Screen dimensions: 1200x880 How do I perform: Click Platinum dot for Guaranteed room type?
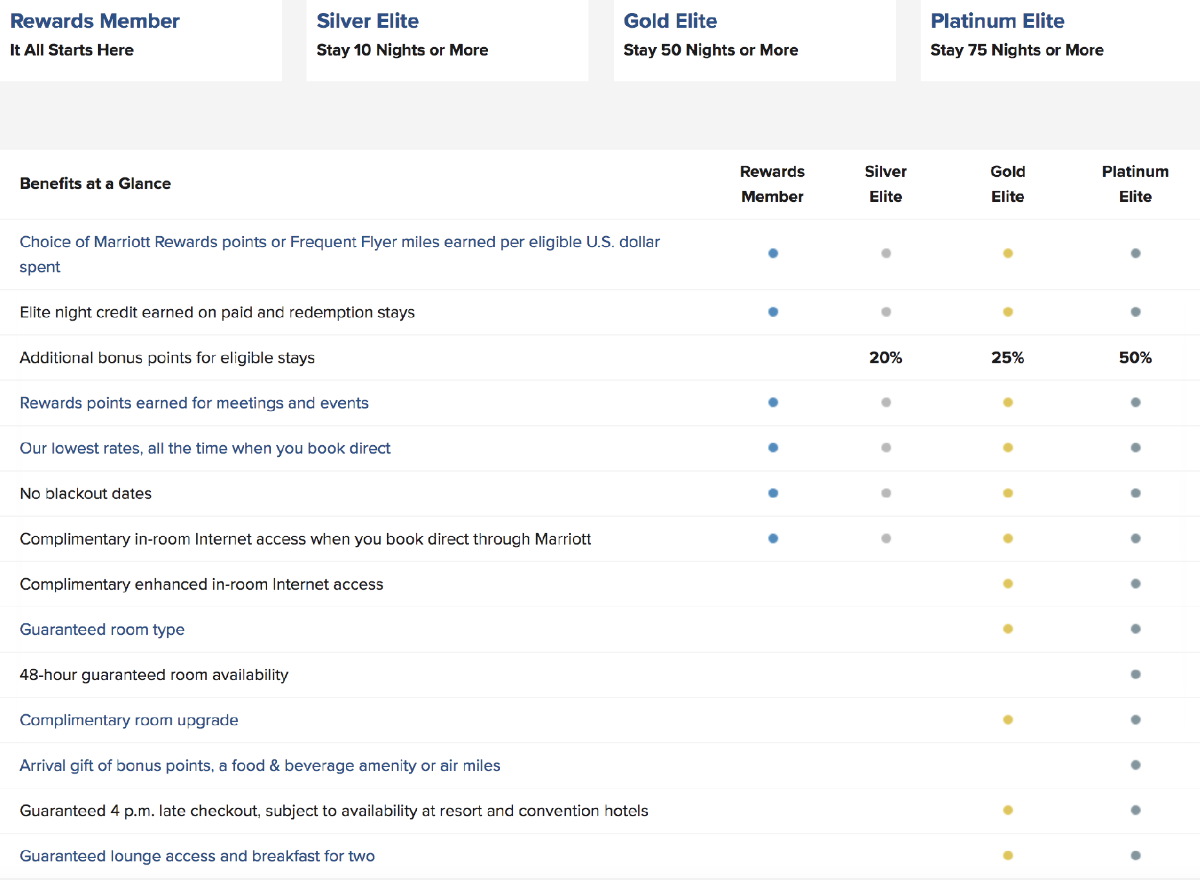tap(1136, 629)
